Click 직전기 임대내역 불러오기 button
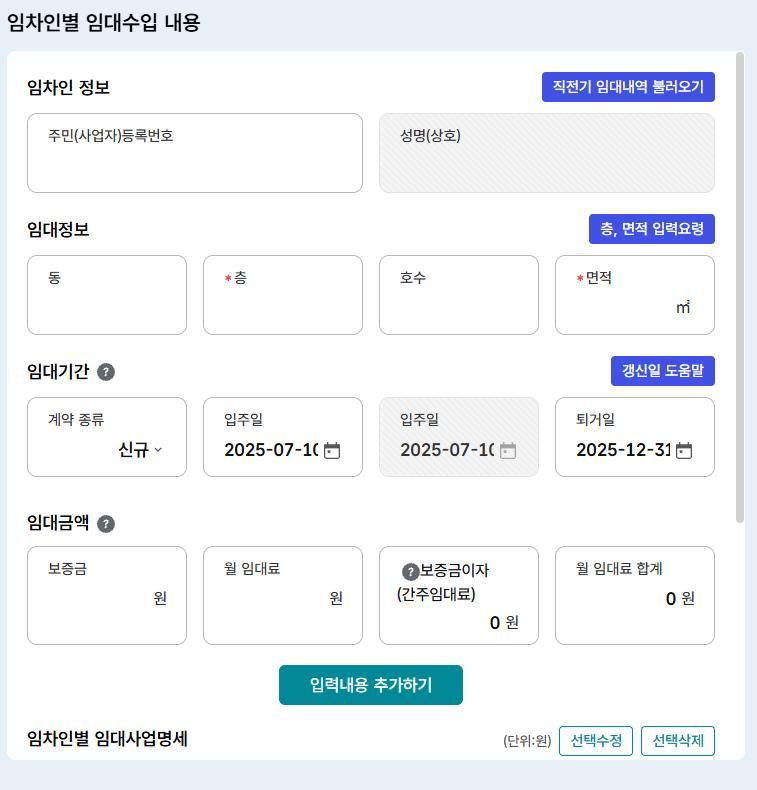 click(628, 87)
